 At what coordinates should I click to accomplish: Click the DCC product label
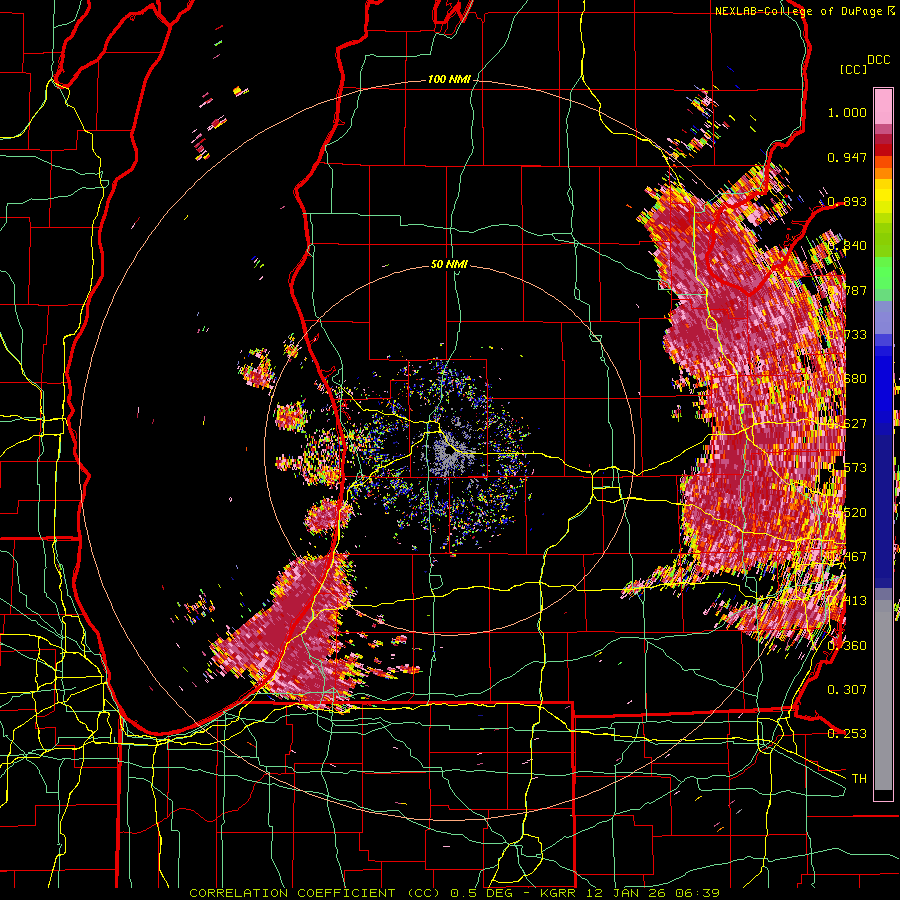[878, 60]
